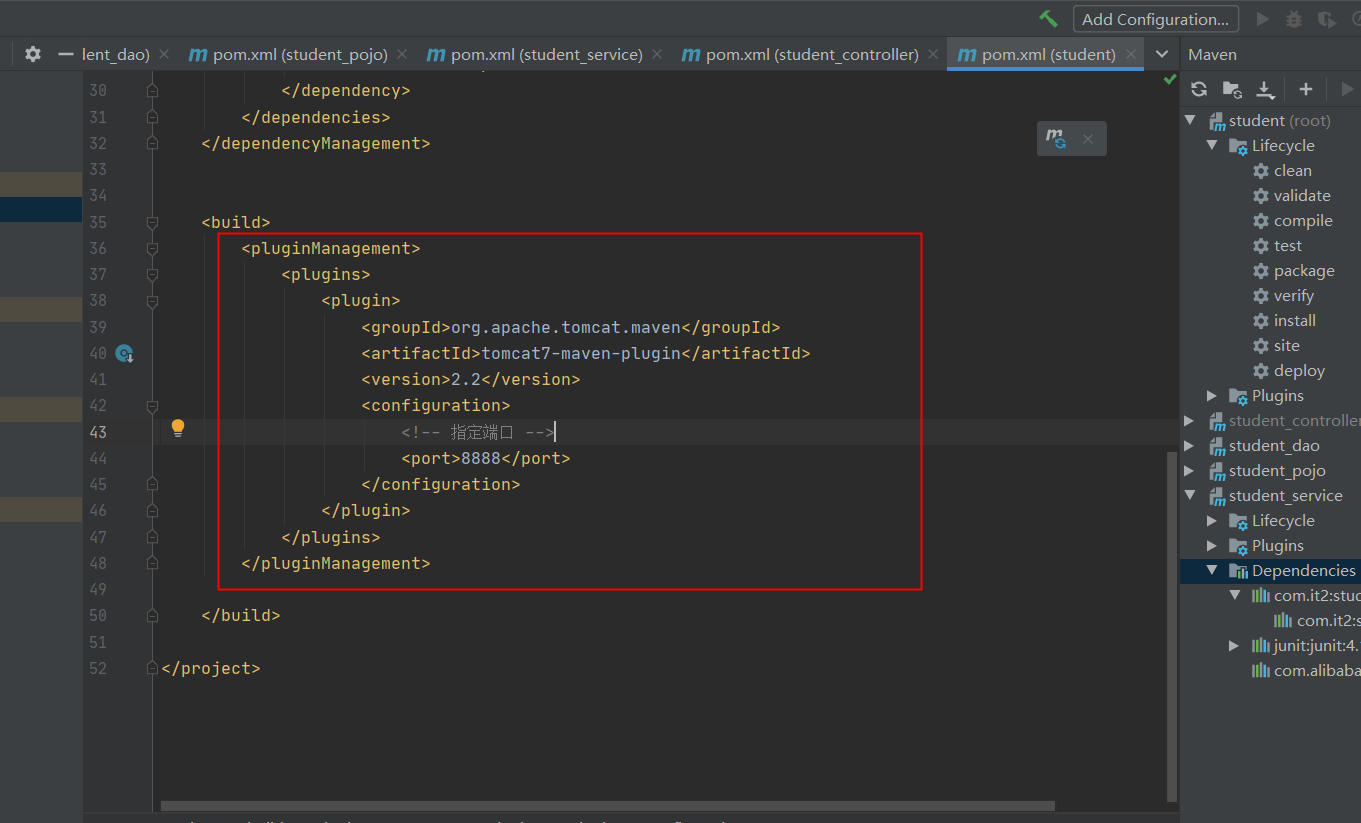
Task: Click Reload All Maven Projects icon
Action: tap(1199, 90)
